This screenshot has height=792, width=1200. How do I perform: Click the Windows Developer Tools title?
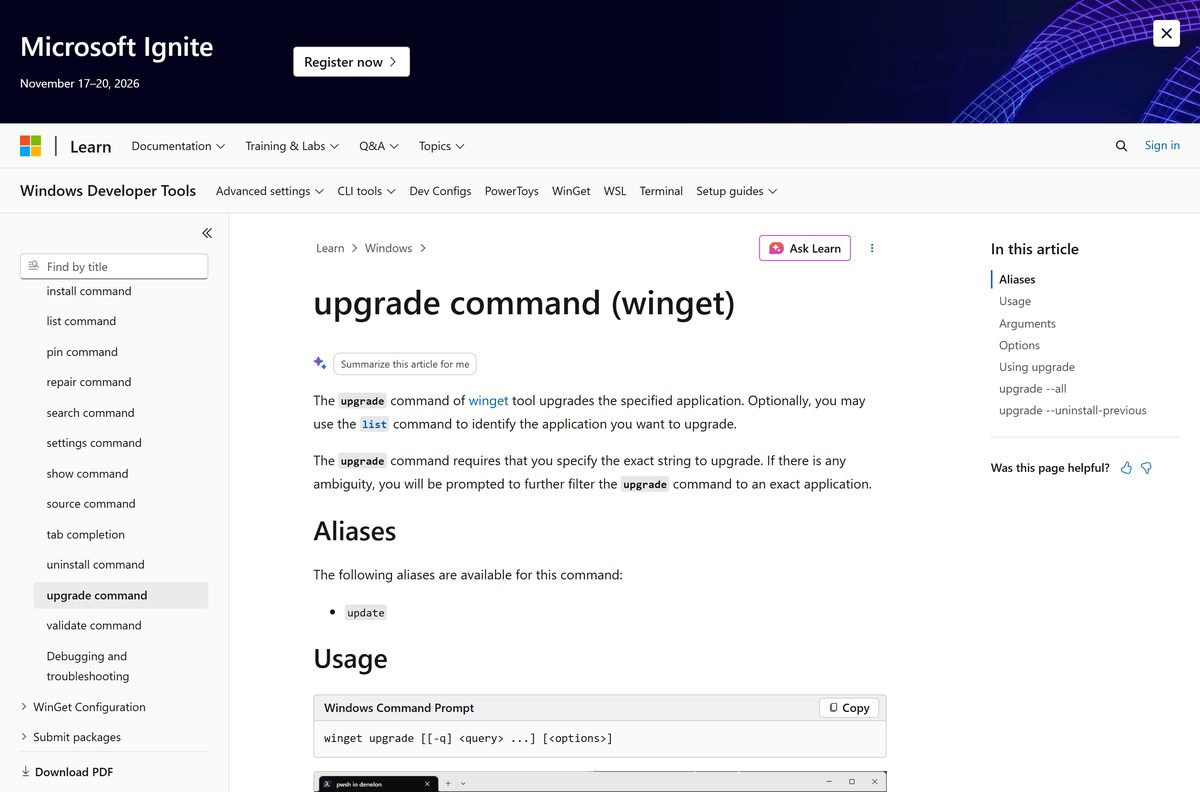click(108, 191)
